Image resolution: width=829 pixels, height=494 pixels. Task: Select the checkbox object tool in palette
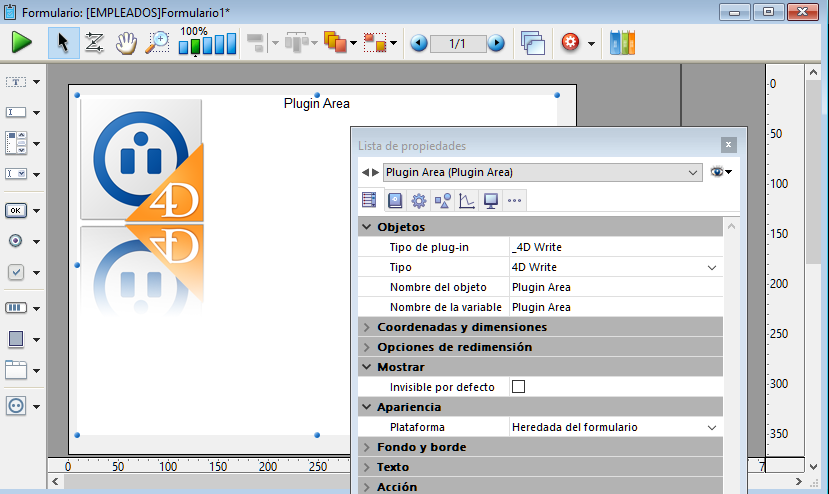[x=16, y=272]
